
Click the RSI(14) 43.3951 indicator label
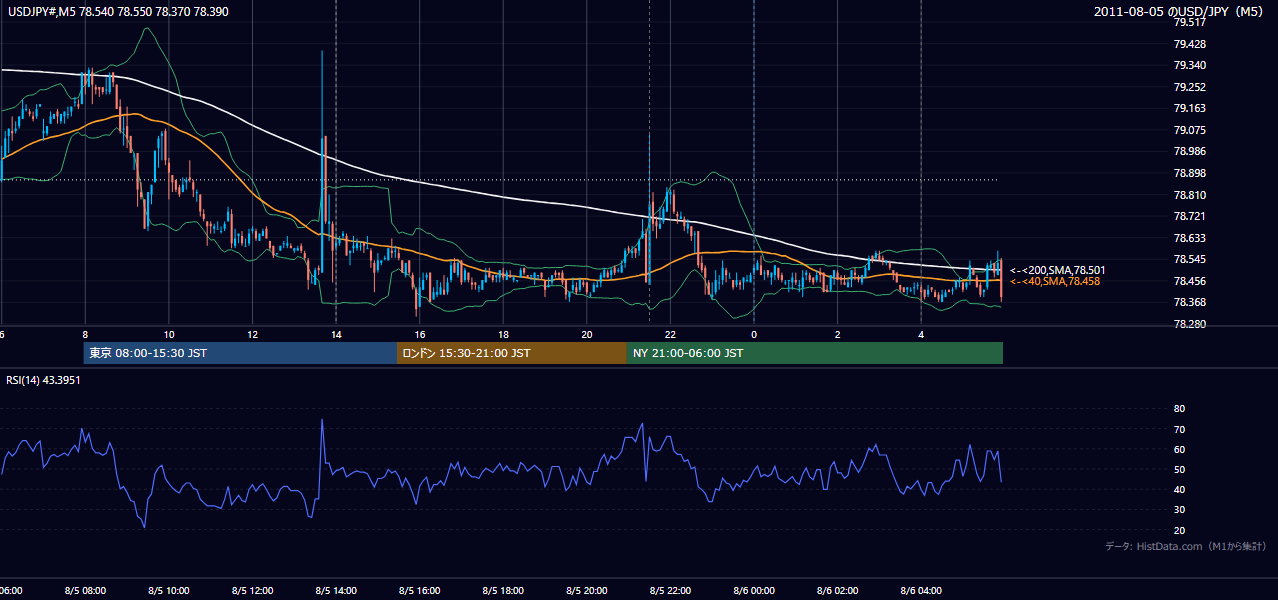click(x=44, y=380)
